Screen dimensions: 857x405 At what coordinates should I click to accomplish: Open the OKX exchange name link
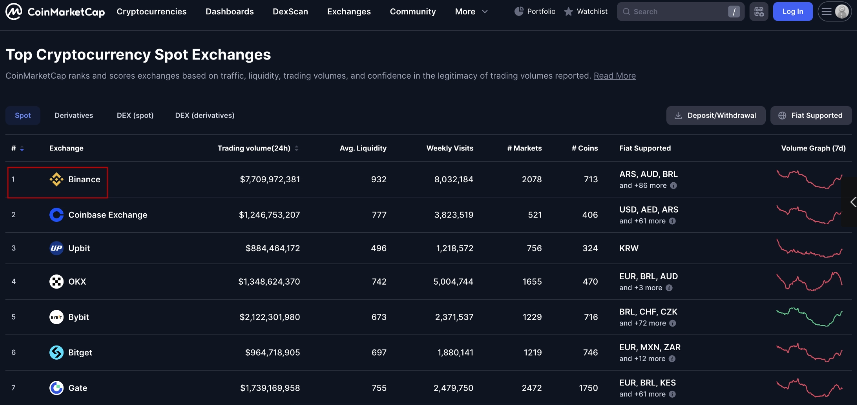(x=77, y=282)
